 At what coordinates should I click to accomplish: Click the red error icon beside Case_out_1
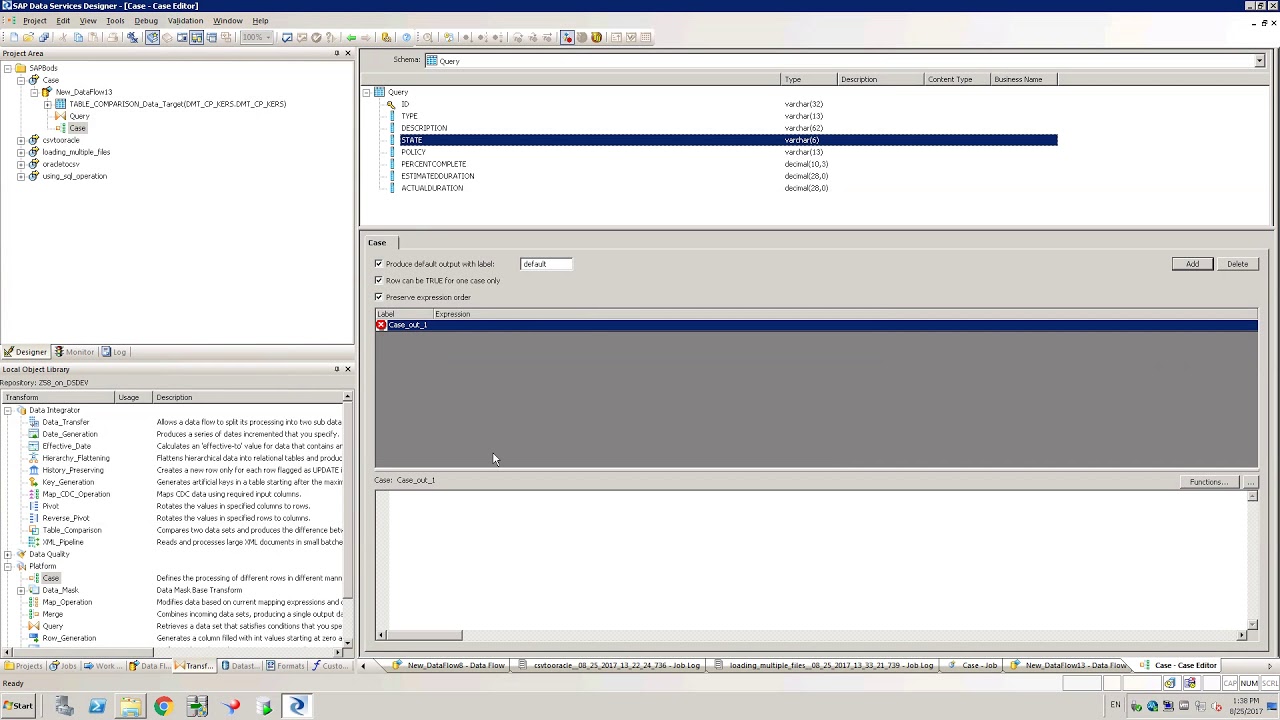[381, 325]
